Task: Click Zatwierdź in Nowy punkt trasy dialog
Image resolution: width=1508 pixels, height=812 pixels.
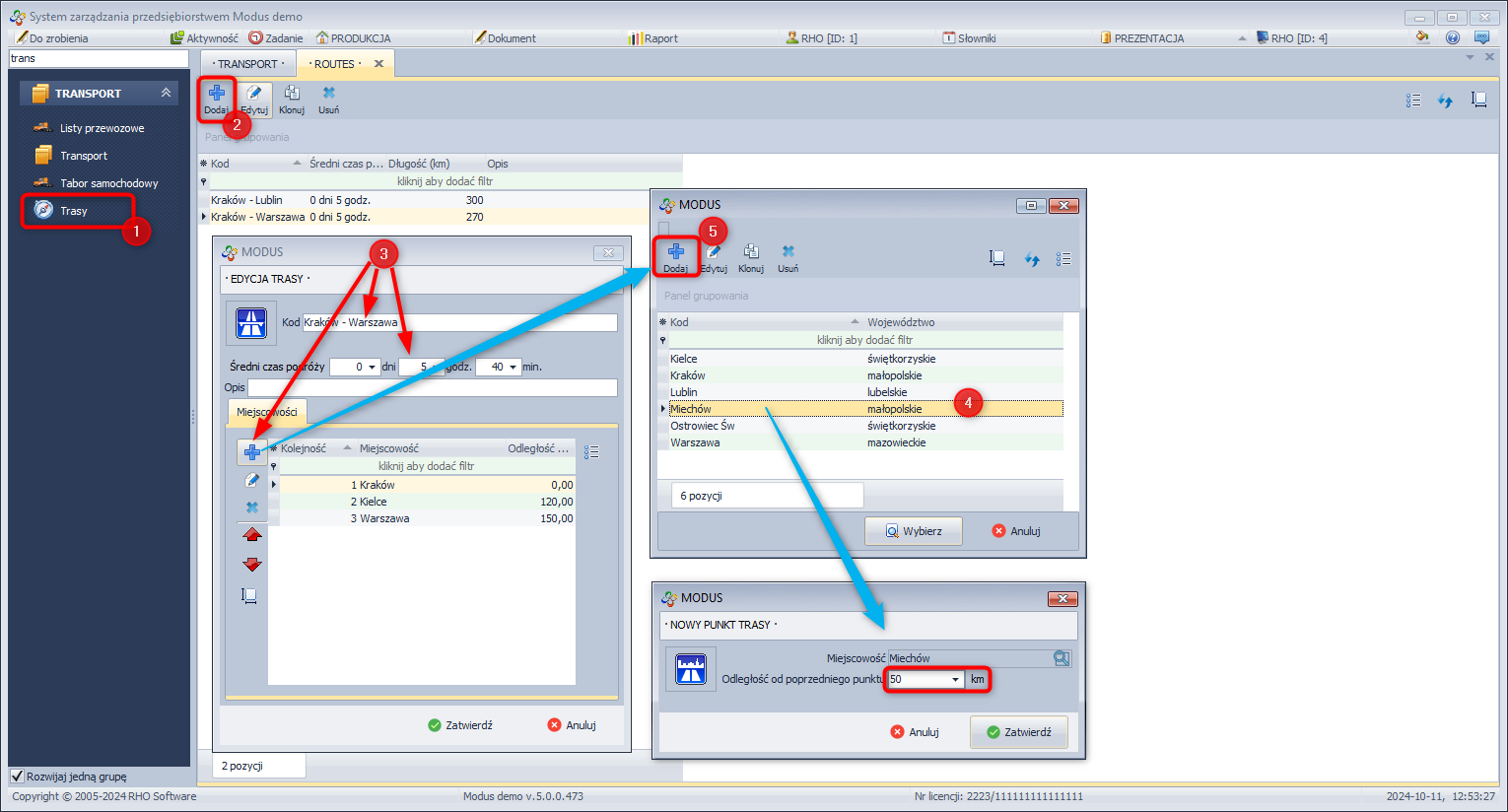Action: coord(1018,732)
